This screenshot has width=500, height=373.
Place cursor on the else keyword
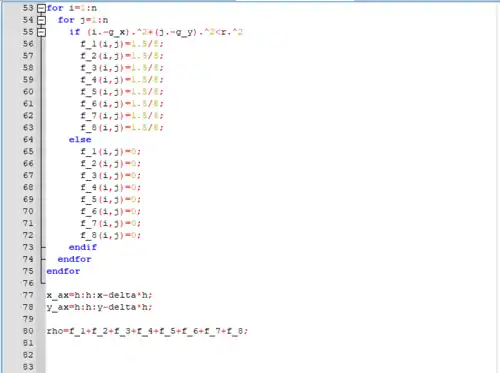80,140
